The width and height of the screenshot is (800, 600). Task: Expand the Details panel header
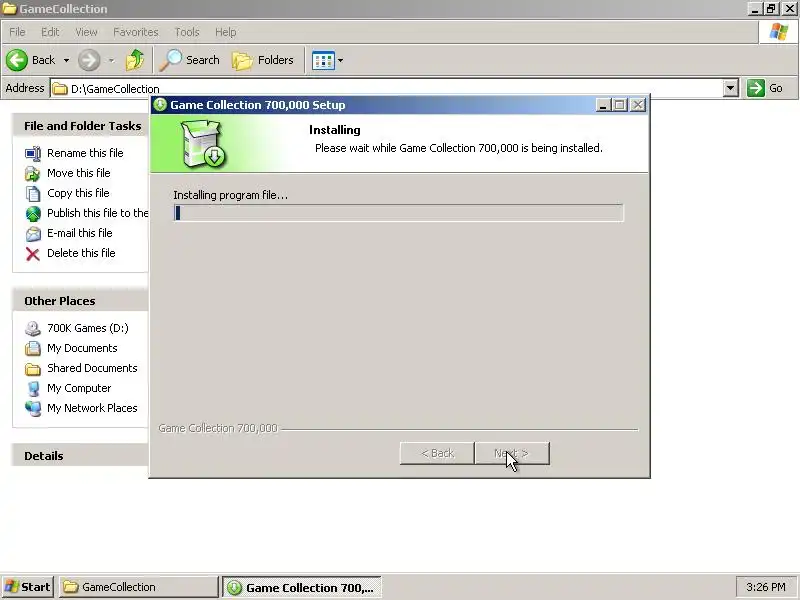80,456
